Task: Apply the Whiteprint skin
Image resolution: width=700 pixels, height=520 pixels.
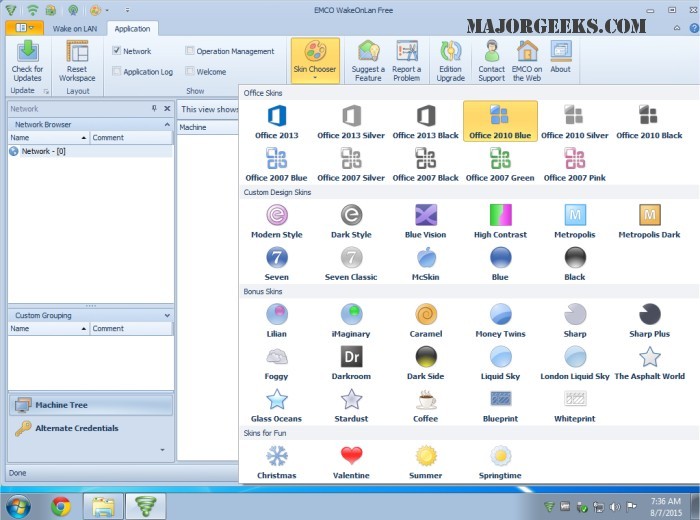Action: pyautogui.click(x=575, y=406)
